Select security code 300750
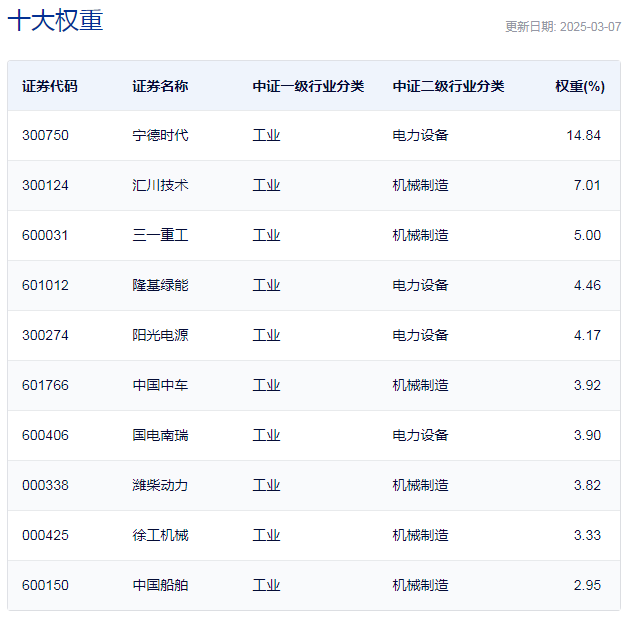627x617 pixels. click(45, 135)
